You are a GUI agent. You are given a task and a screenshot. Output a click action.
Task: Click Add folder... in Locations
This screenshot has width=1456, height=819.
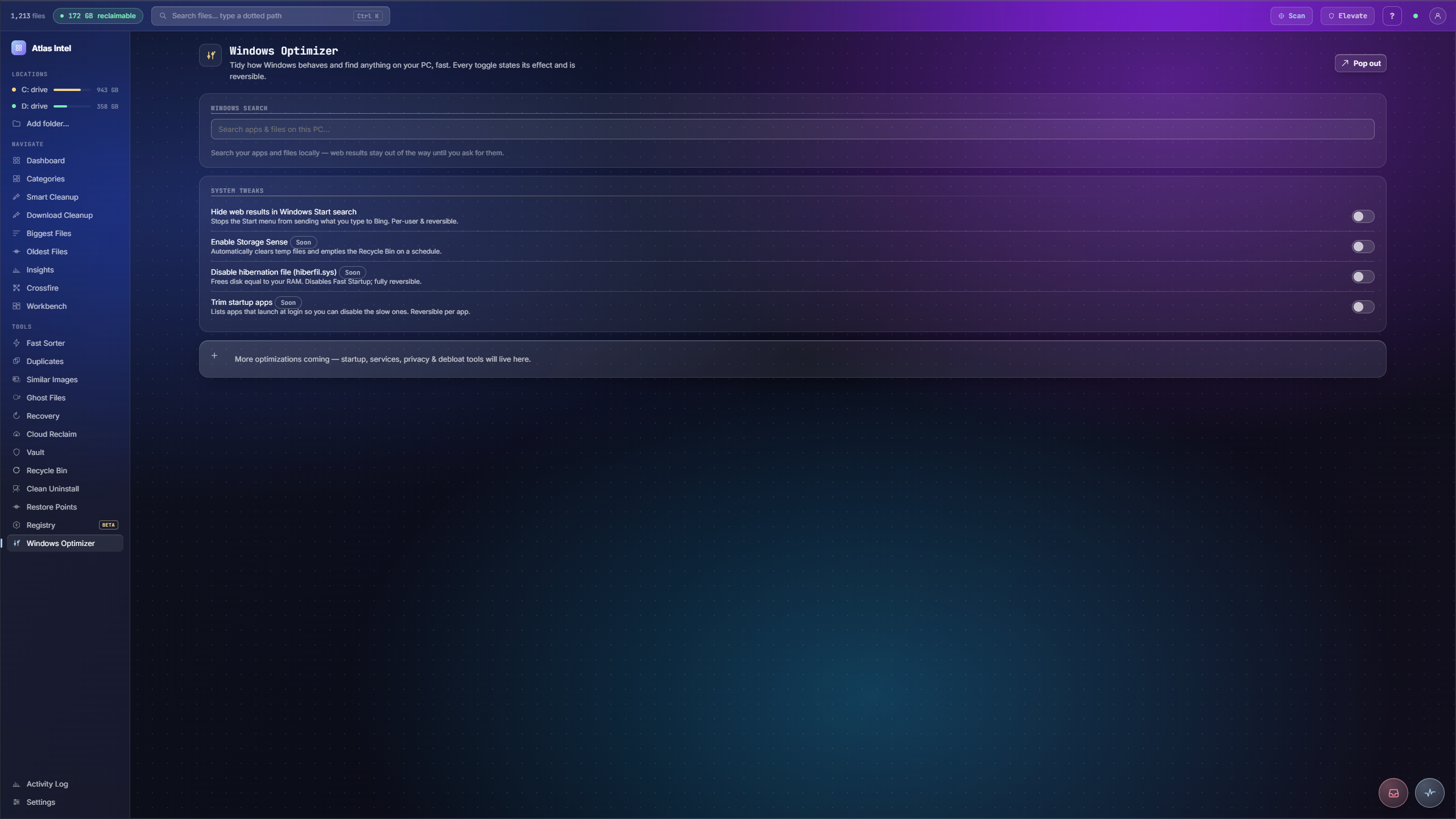click(65, 124)
